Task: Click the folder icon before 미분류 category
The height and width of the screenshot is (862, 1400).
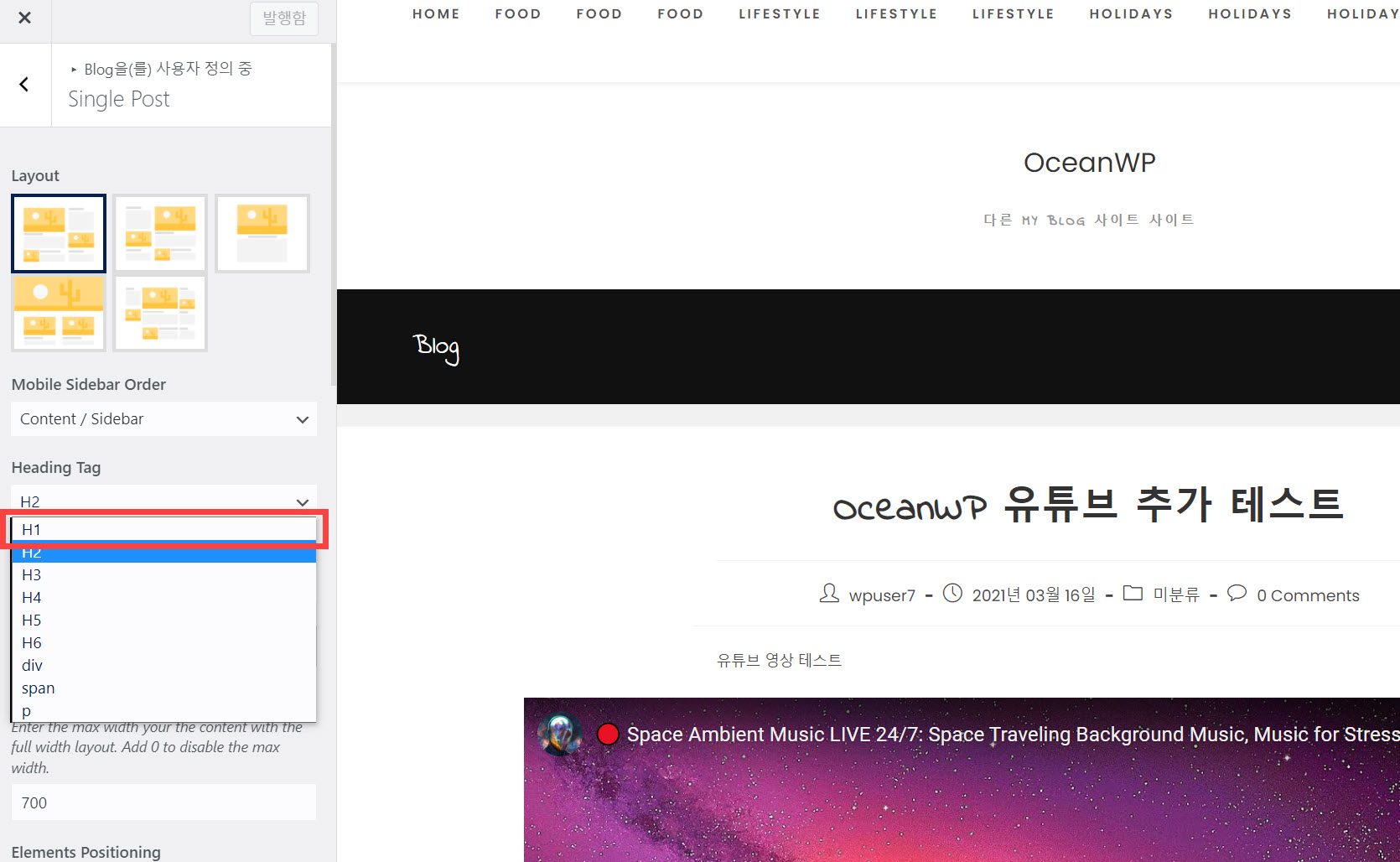Action: (1133, 593)
